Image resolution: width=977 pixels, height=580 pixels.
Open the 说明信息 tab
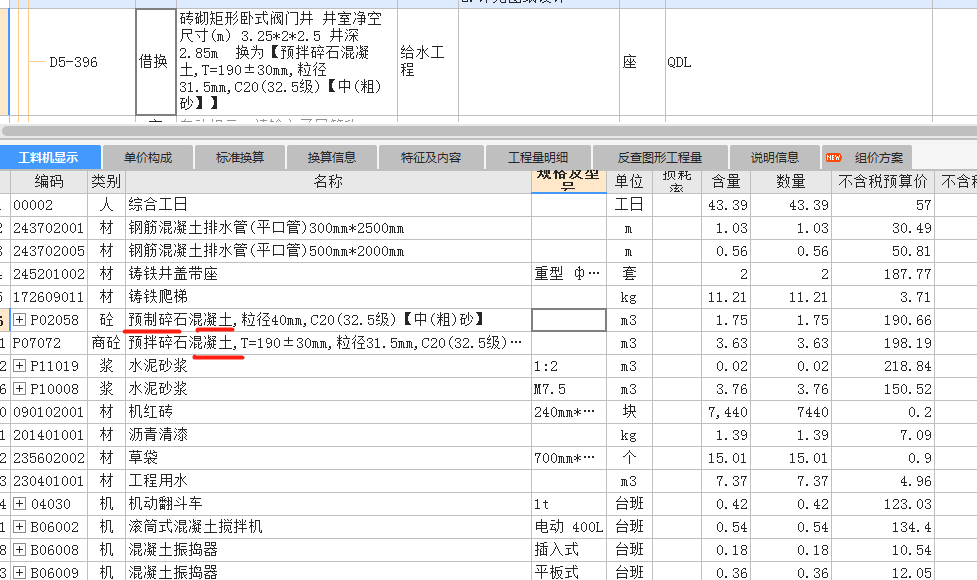click(x=774, y=158)
